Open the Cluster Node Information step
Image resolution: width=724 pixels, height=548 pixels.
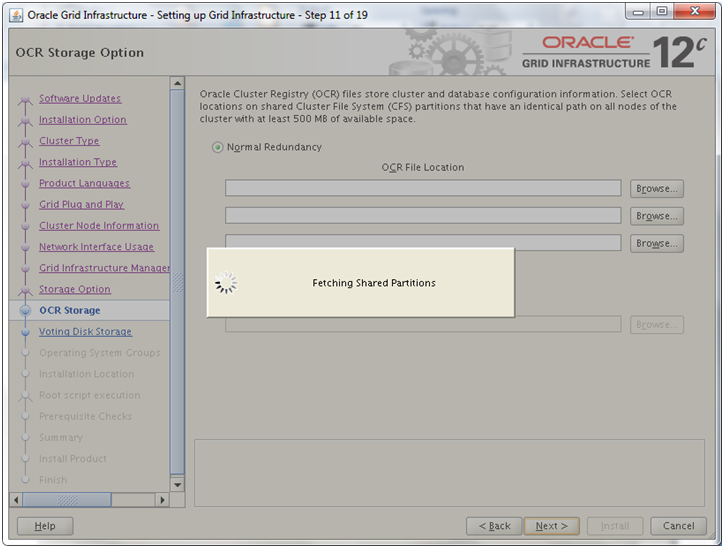99,226
